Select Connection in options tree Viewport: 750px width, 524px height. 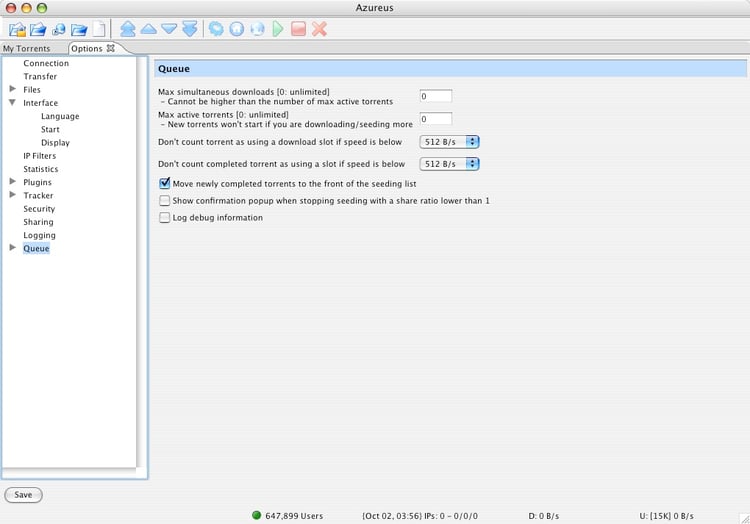pyautogui.click(x=46, y=63)
